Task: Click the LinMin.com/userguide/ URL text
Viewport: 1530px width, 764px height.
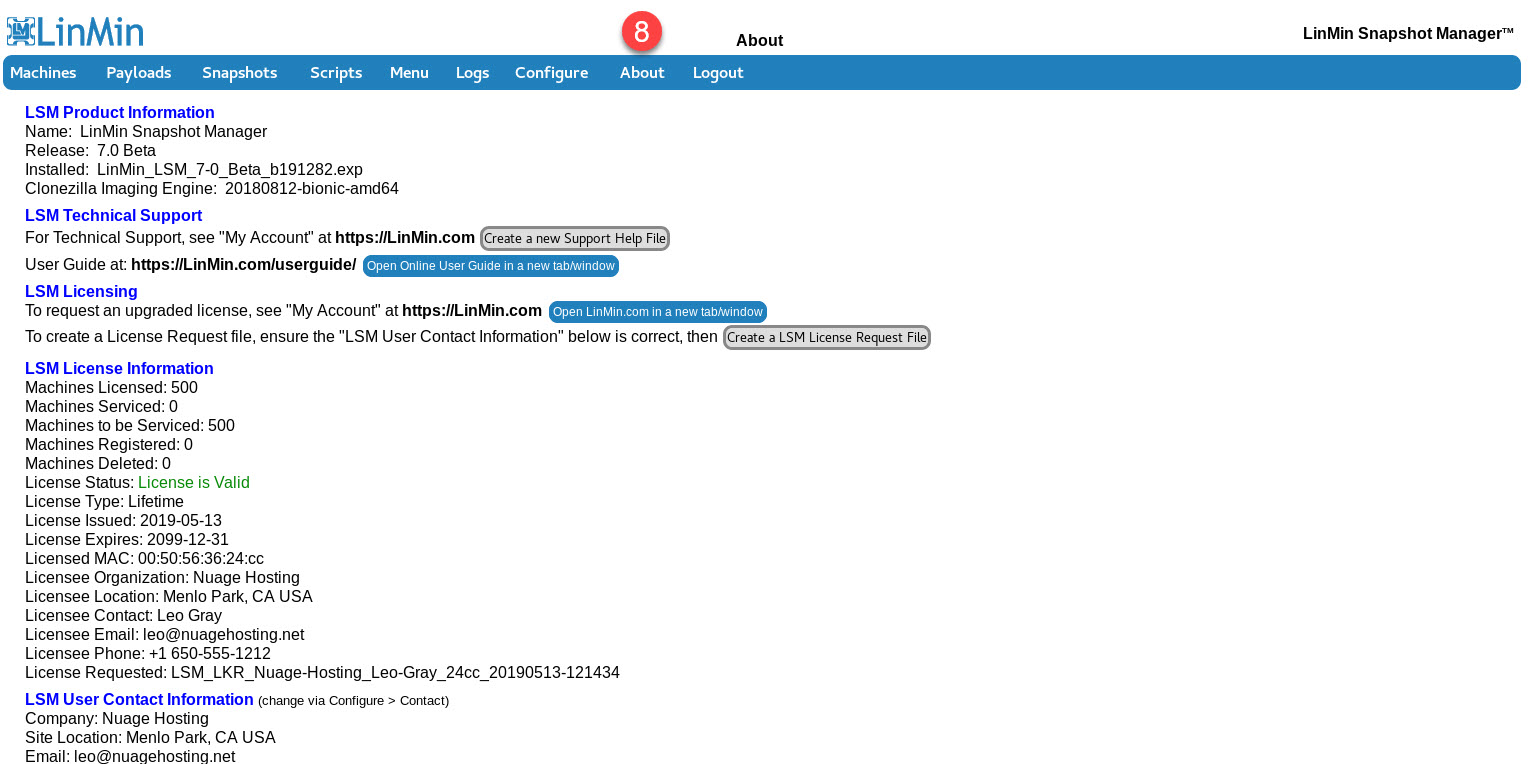Action: (243, 265)
